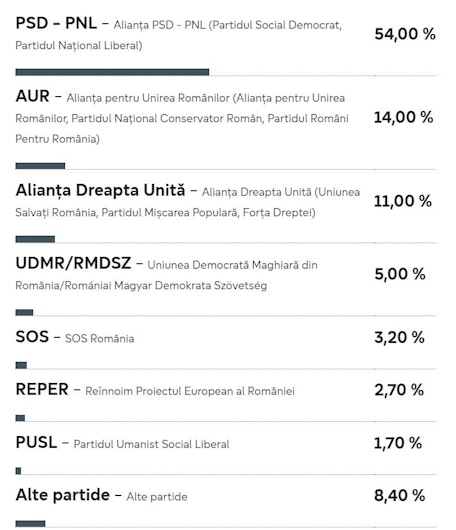Click the SOS 3,20 % percentage

tap(400, 337)
